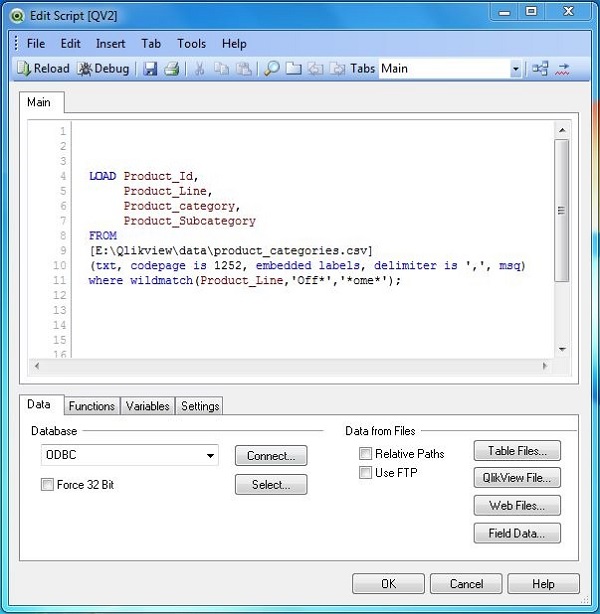Confirm with the OK button

(x=388, y=583)
